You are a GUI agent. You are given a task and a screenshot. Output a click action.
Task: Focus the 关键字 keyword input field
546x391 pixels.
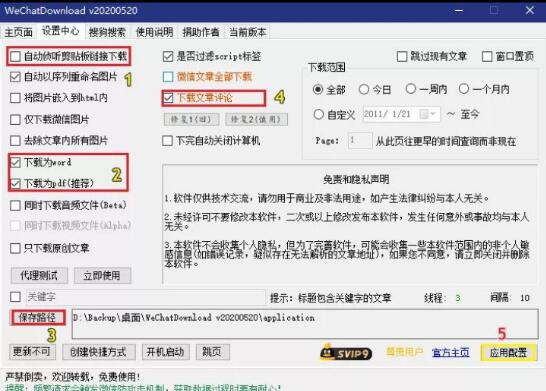coord(146,297)
